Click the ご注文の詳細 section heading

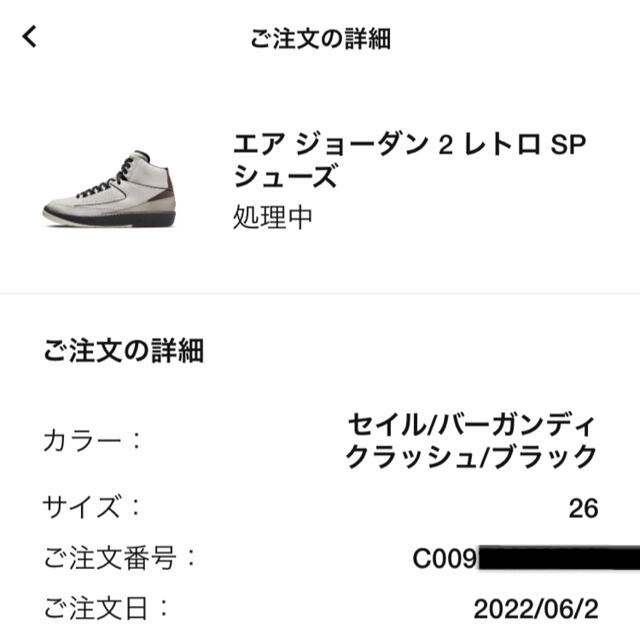pyautogui.click(x=123, y=351)
